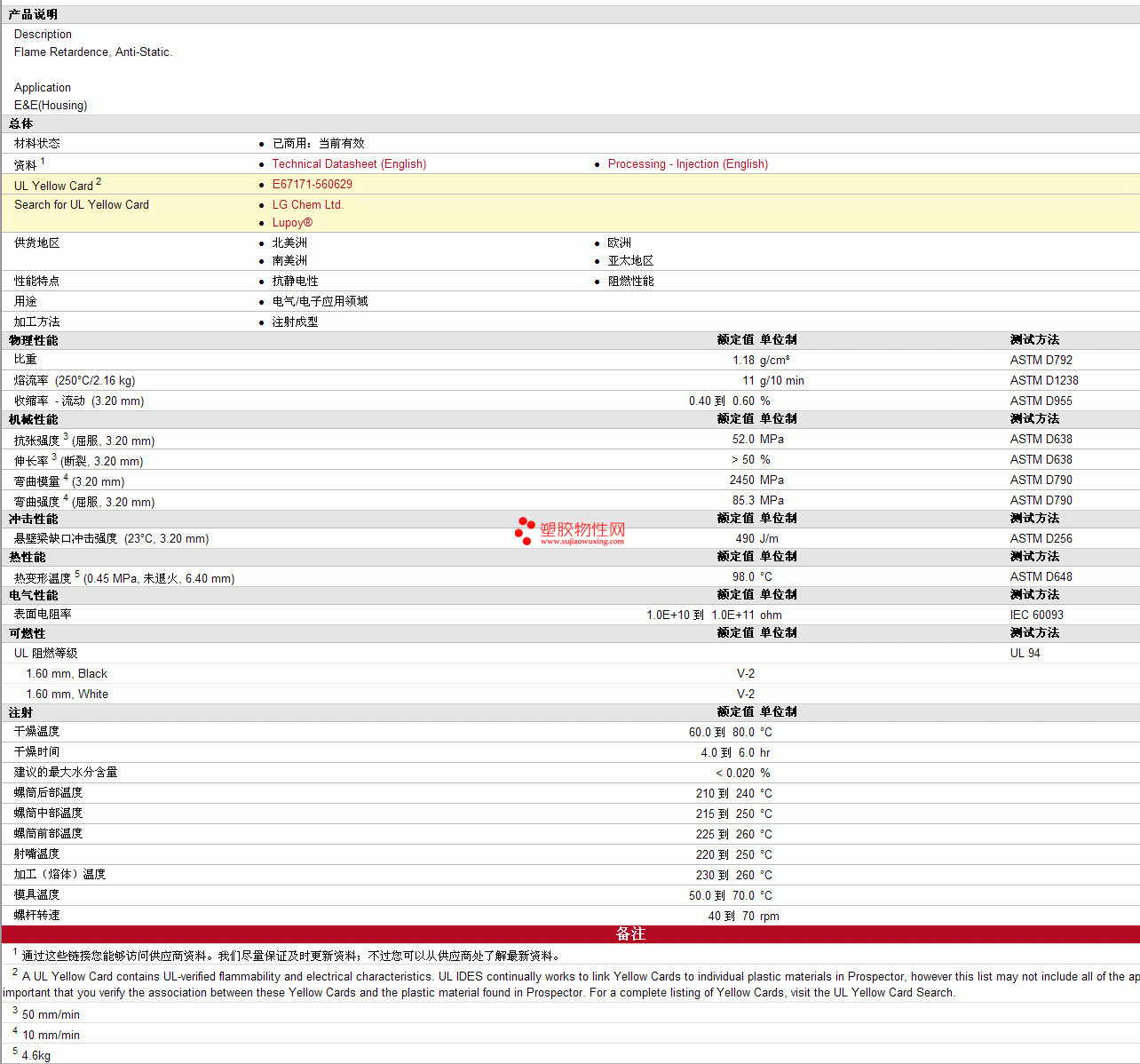Select the 'E&E(Housing)' application text
The width and height of the screenshot is (1140, 1064).
51,106
